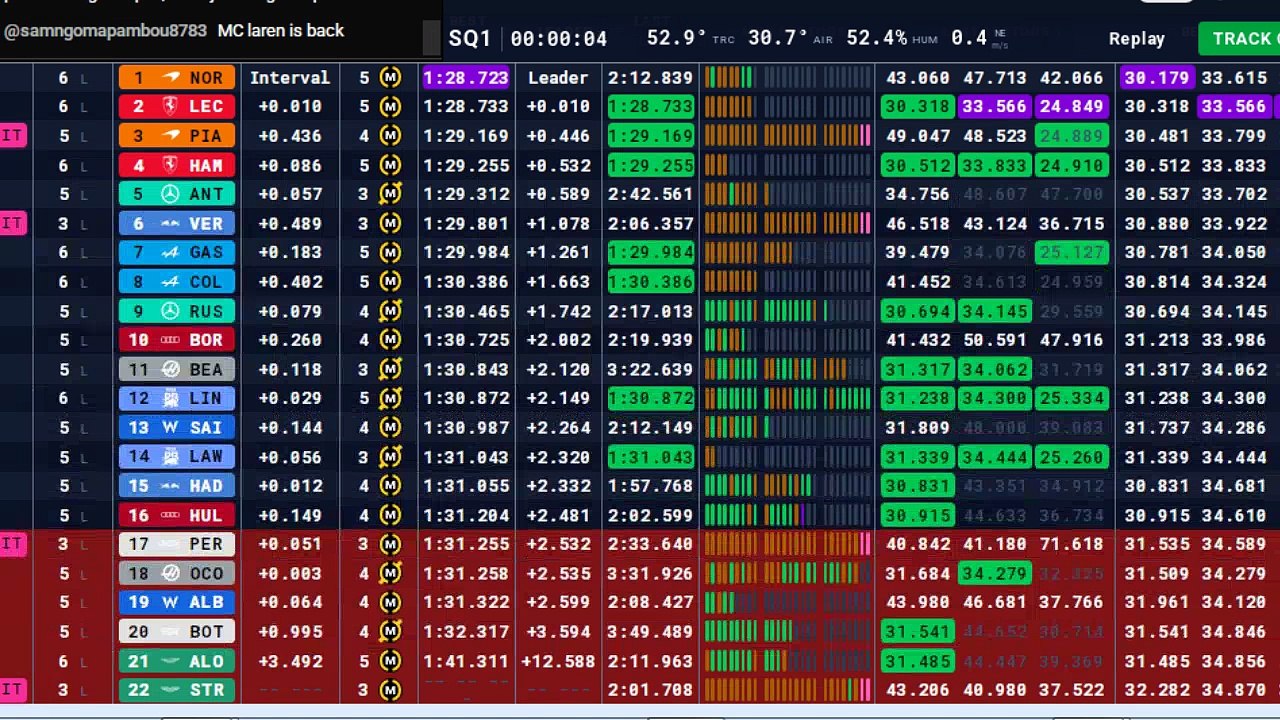Viewport: 1280px width, 720px height.
Task: Click the PIT tag beside PIA row
Action: 12,136
